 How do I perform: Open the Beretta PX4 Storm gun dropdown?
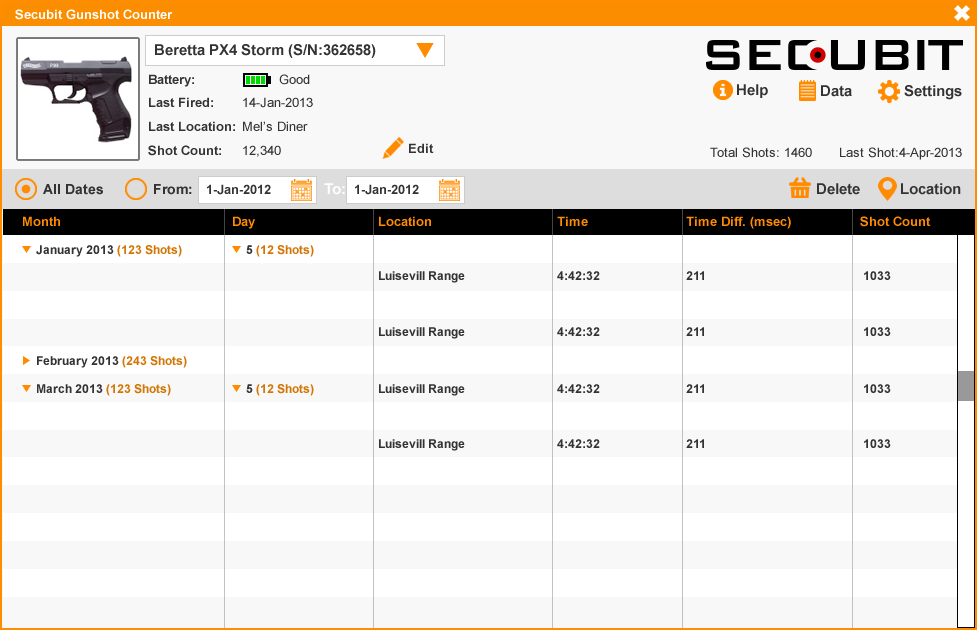point(295,50)
